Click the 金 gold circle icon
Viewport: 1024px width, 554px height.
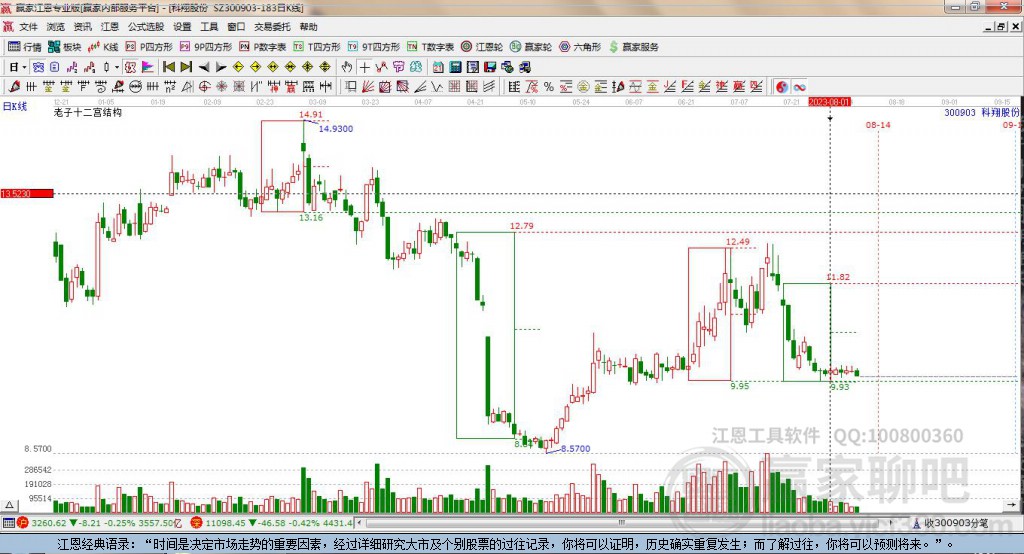pos(583,86)
